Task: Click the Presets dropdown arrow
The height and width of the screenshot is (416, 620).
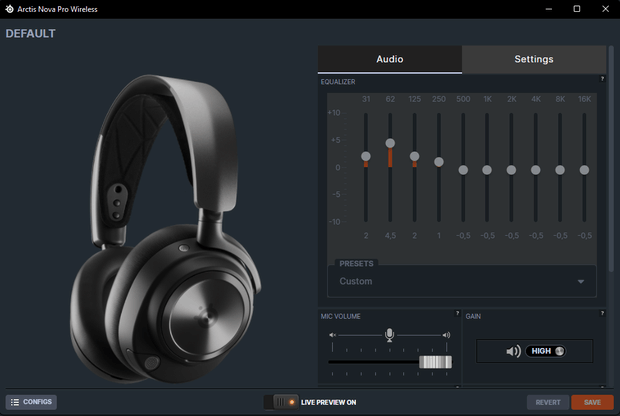Action: pos(580,282)
